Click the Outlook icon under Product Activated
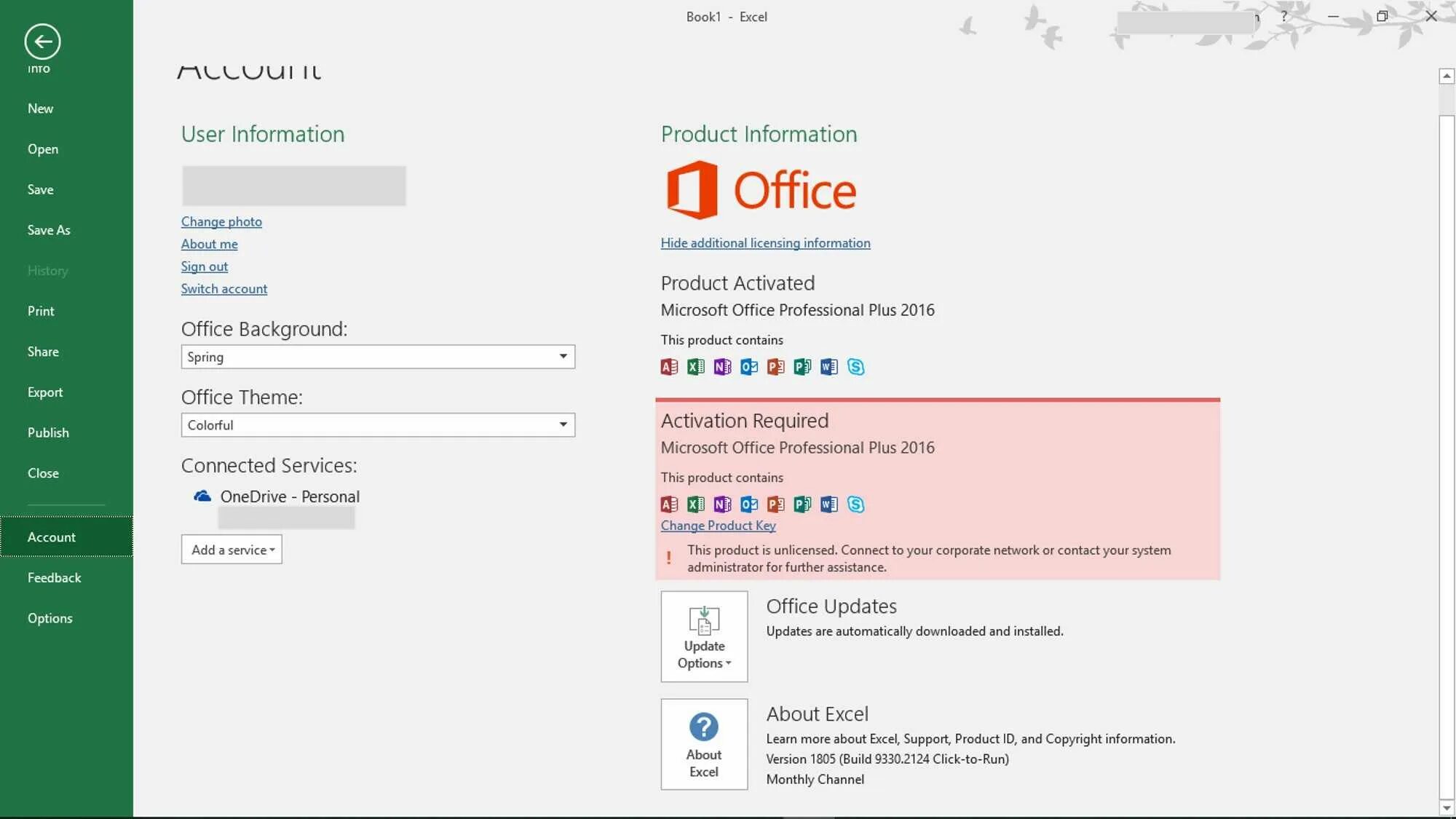This screenshot has height=819, width=1456. coord(749,367)
